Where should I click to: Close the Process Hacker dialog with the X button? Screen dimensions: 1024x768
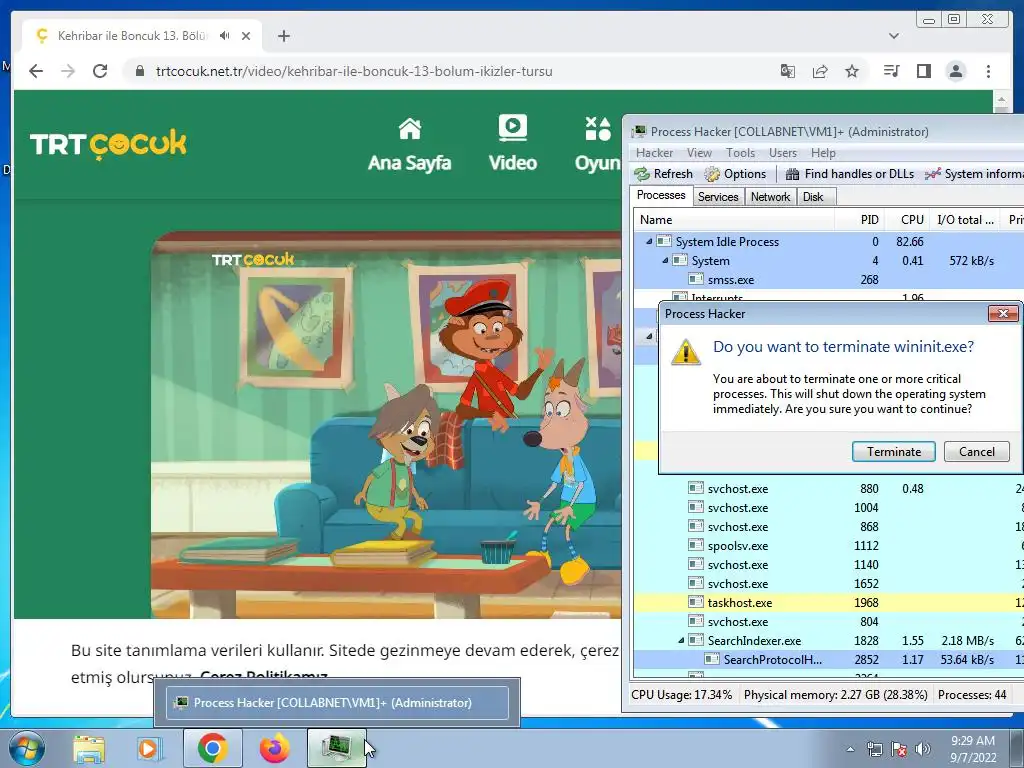[1003, 314]
